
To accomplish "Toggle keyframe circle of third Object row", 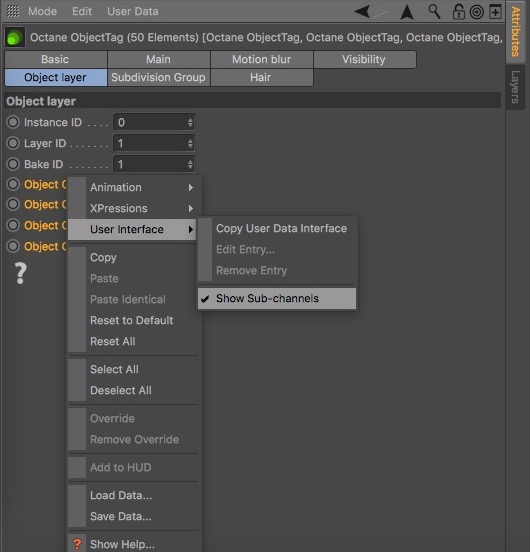I will (x=13, y=225).
